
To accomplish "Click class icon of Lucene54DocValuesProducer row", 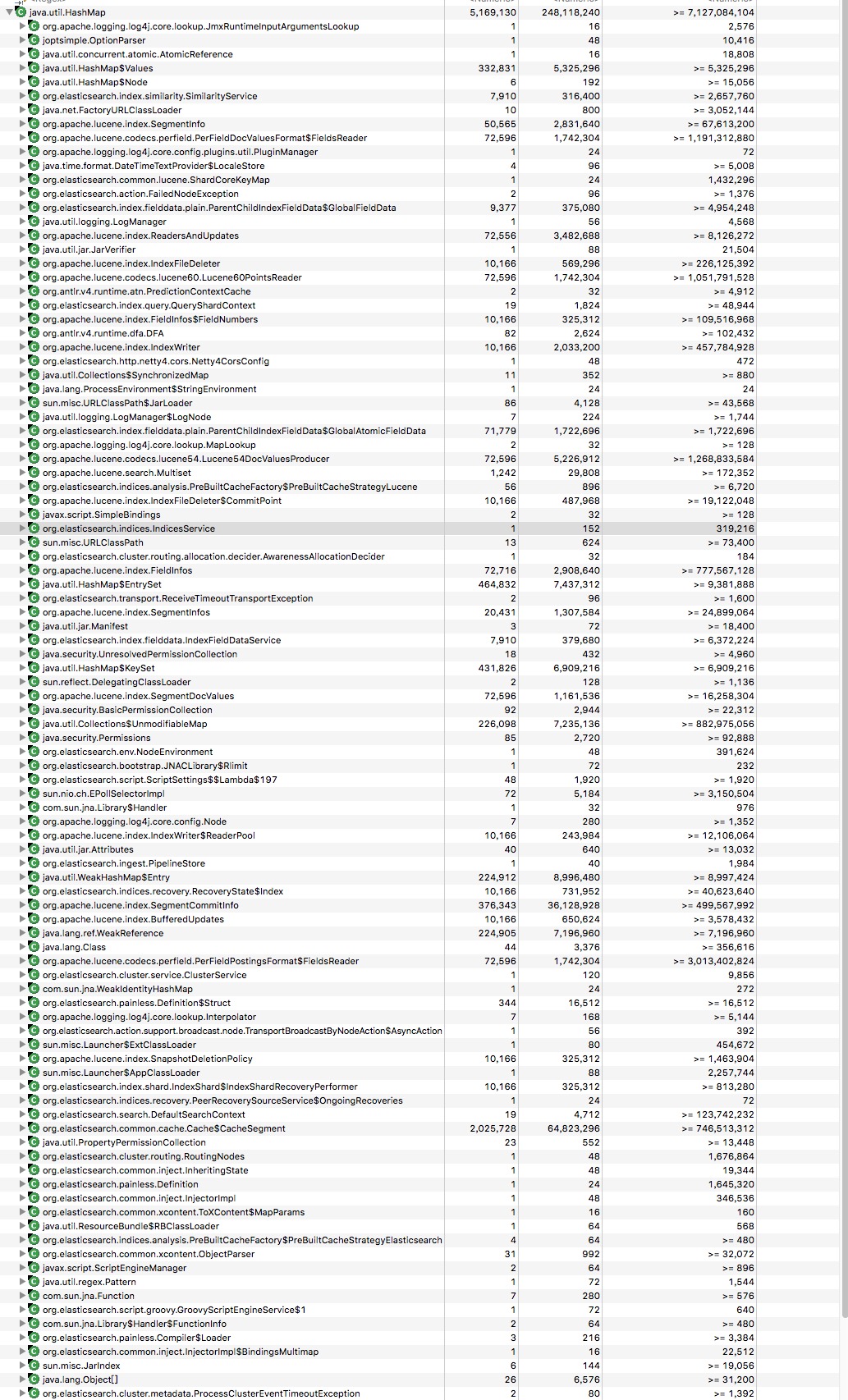I will (x=34, y=459).
